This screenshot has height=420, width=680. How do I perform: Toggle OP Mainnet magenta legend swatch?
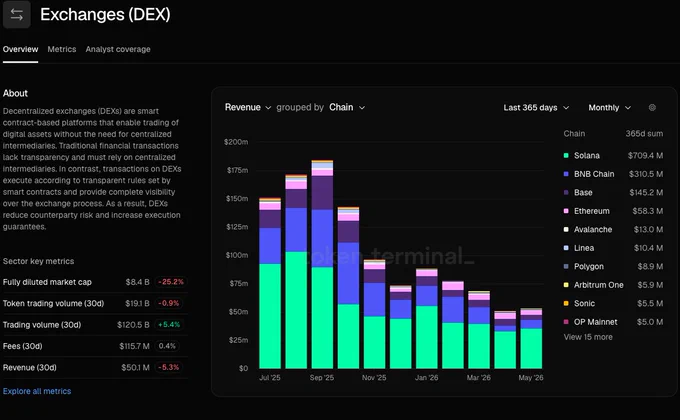point(566,322)
